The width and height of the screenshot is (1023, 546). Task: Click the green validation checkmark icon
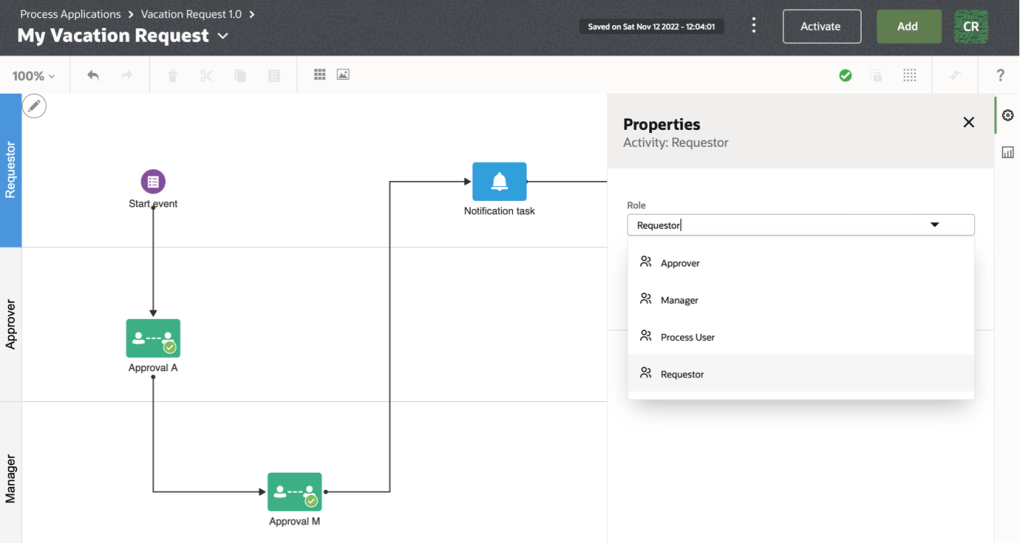[845, 75]
